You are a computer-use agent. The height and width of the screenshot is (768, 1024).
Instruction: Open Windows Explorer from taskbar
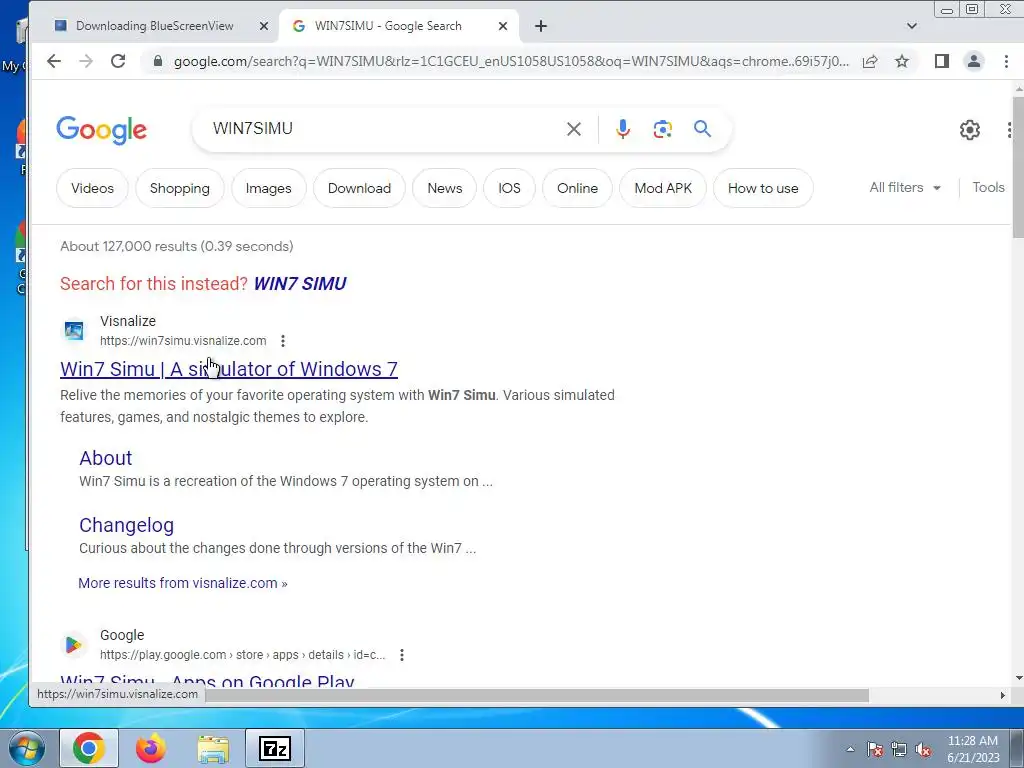(213, 748)
